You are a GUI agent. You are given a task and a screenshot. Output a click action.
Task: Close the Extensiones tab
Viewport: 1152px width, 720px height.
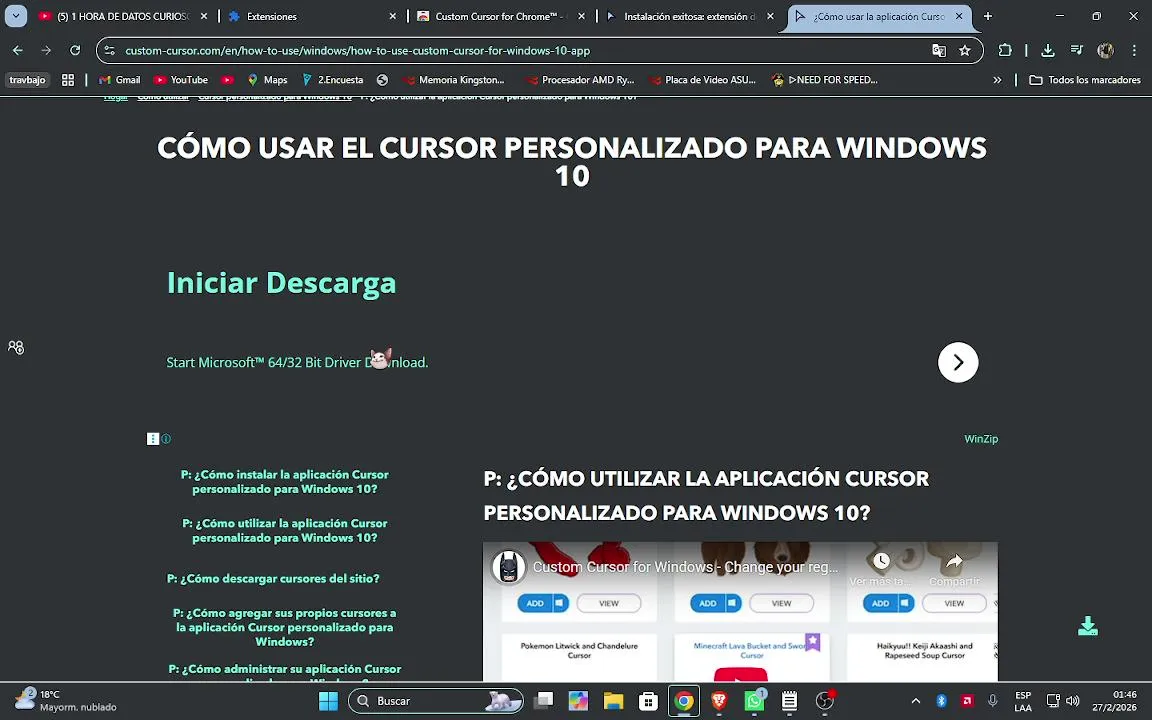coord(392,16)
